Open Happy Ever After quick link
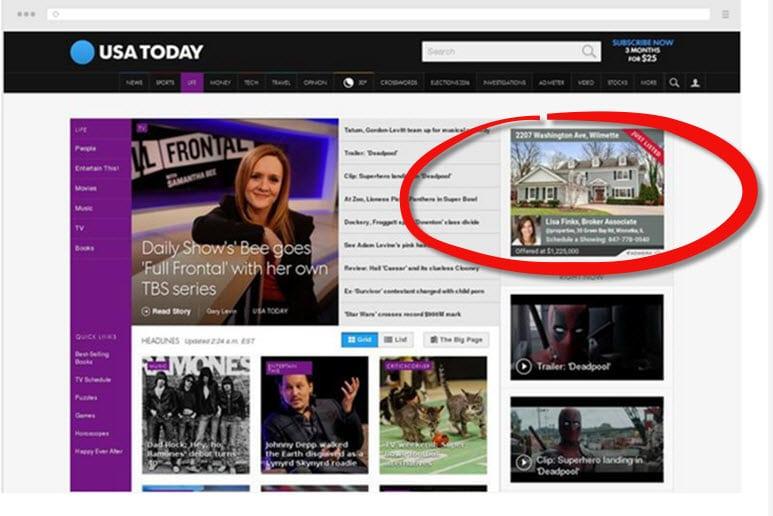773x516 pixels. [99, 451]
